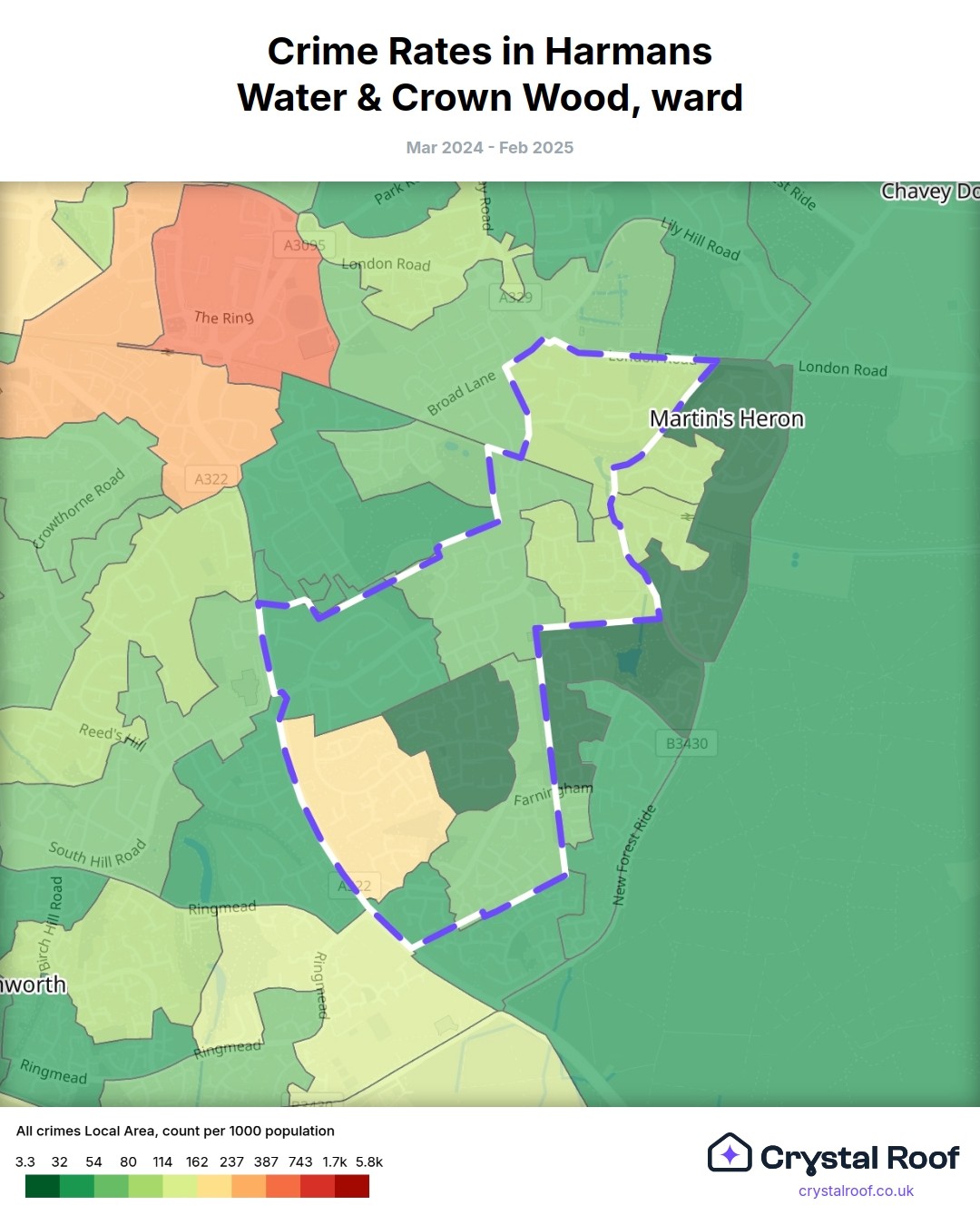Click the Chavey Down place label

click(x=929, y=191)
